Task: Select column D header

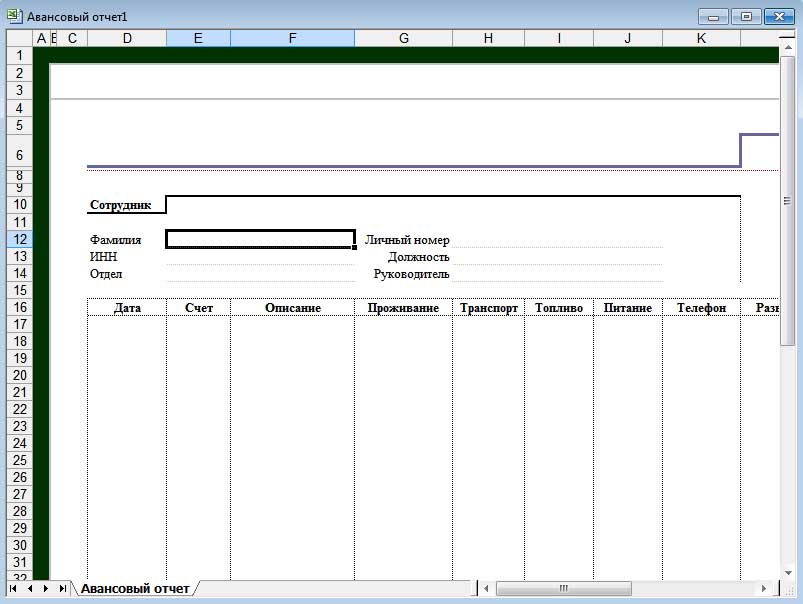Action: [127, 38]
